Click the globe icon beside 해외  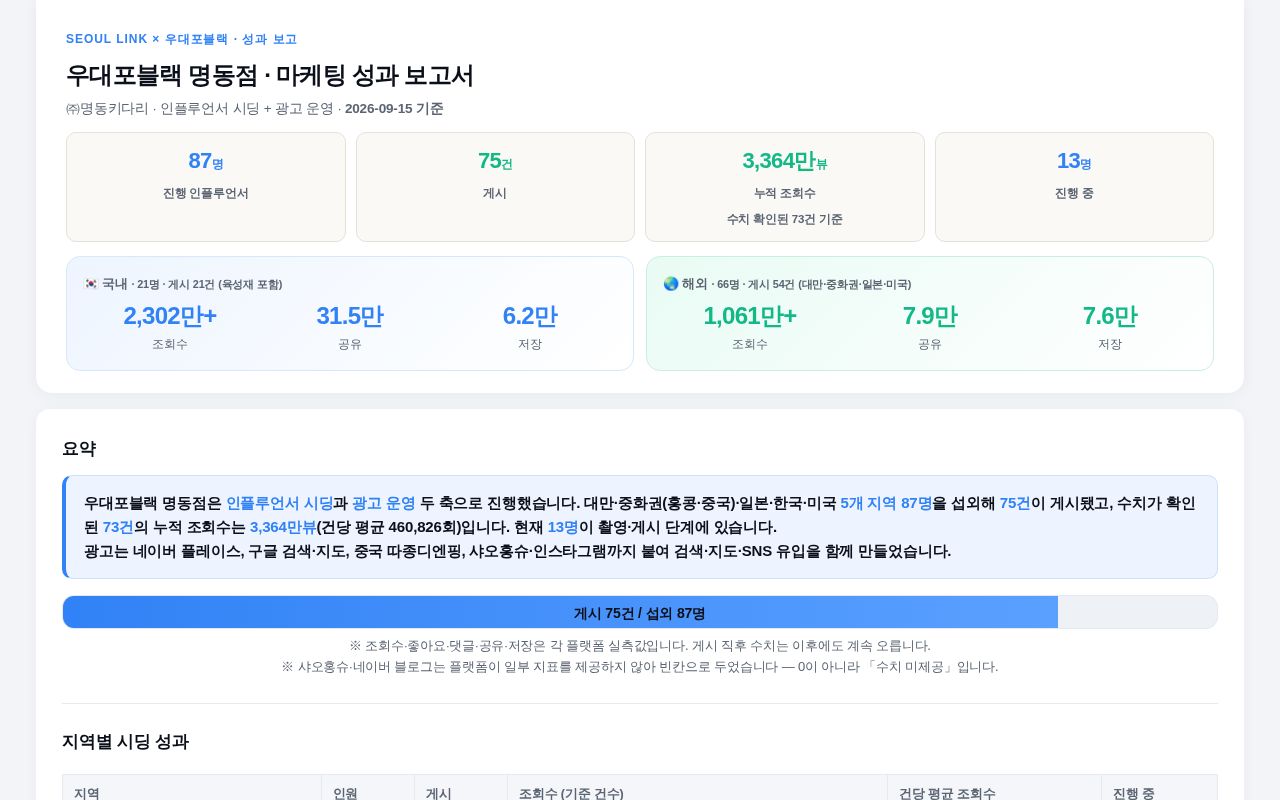671,284
